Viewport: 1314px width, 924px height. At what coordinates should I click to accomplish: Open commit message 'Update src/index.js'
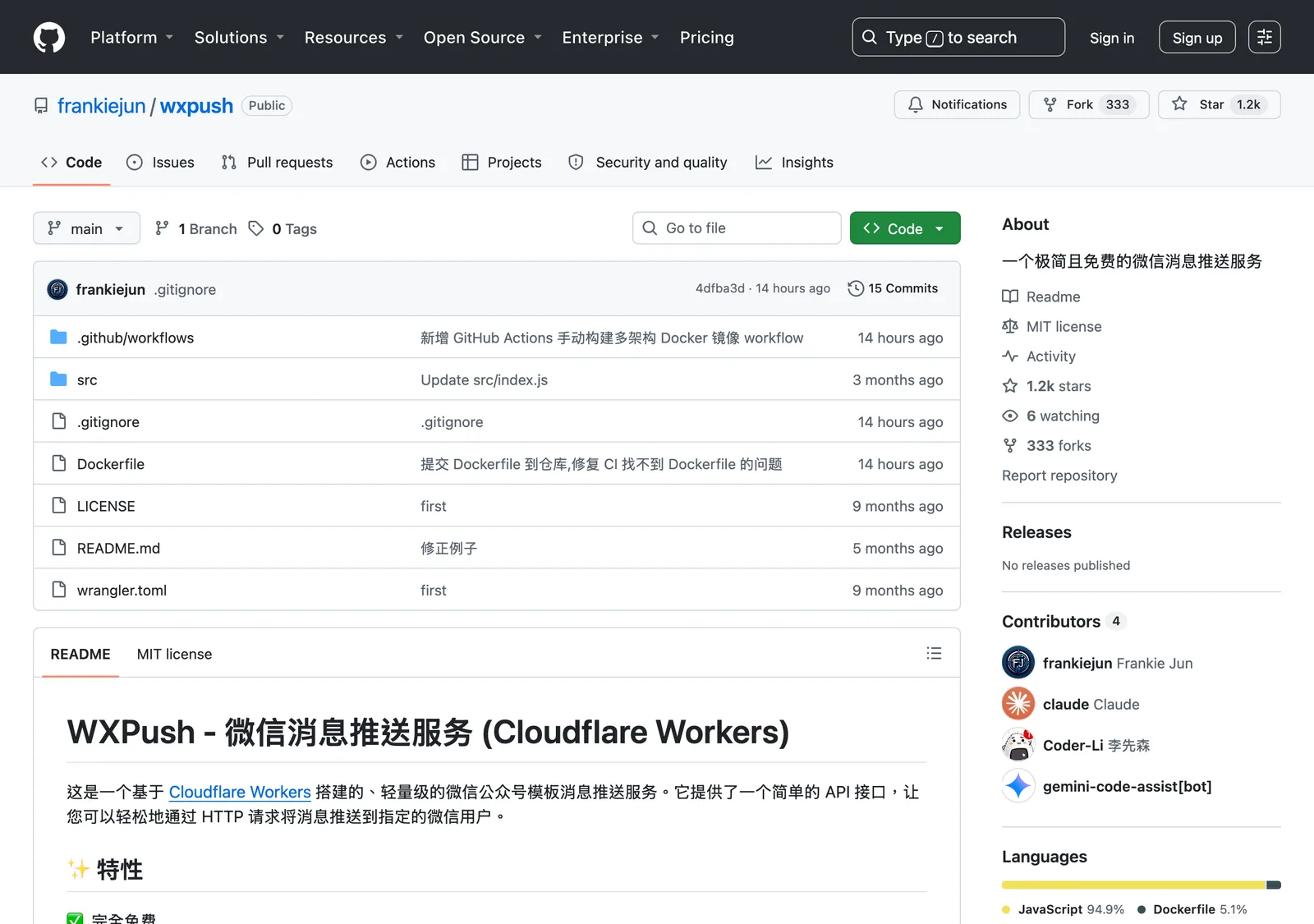coord(484,379)
